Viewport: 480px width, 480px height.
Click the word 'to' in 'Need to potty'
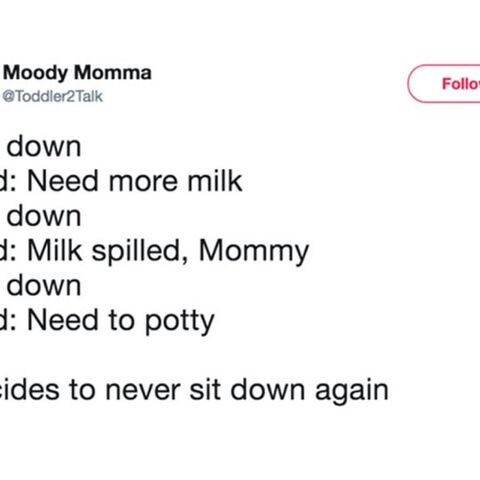point(122,321)
